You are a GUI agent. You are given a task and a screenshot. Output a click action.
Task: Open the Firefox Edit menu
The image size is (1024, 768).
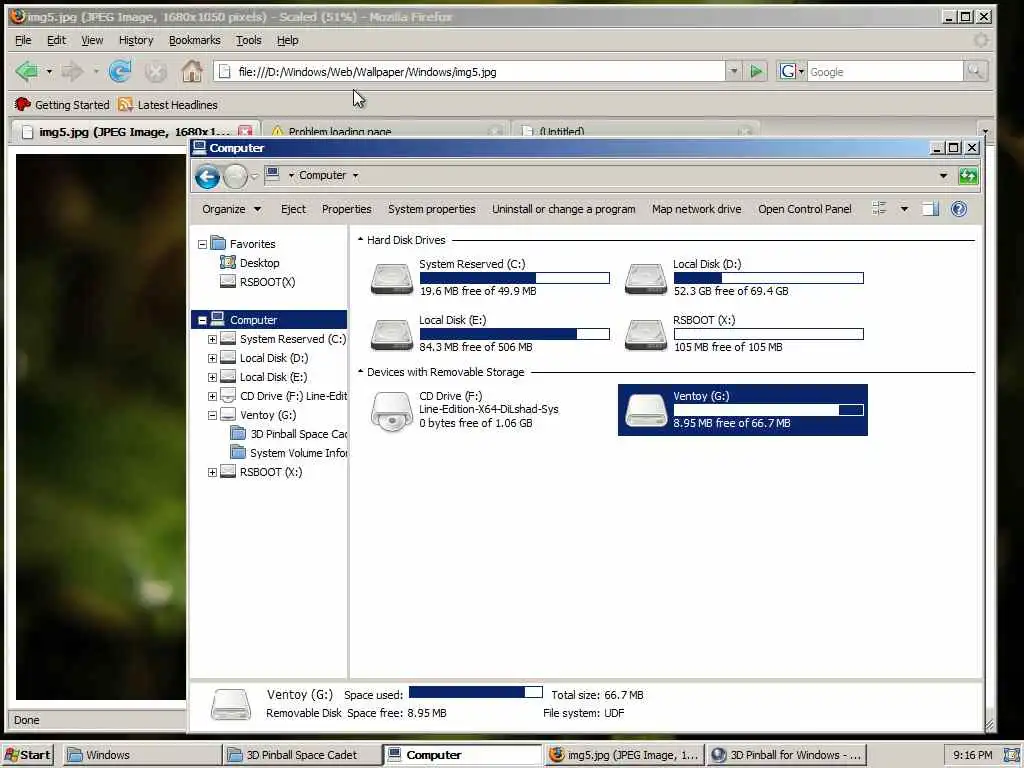coord(56,40)
